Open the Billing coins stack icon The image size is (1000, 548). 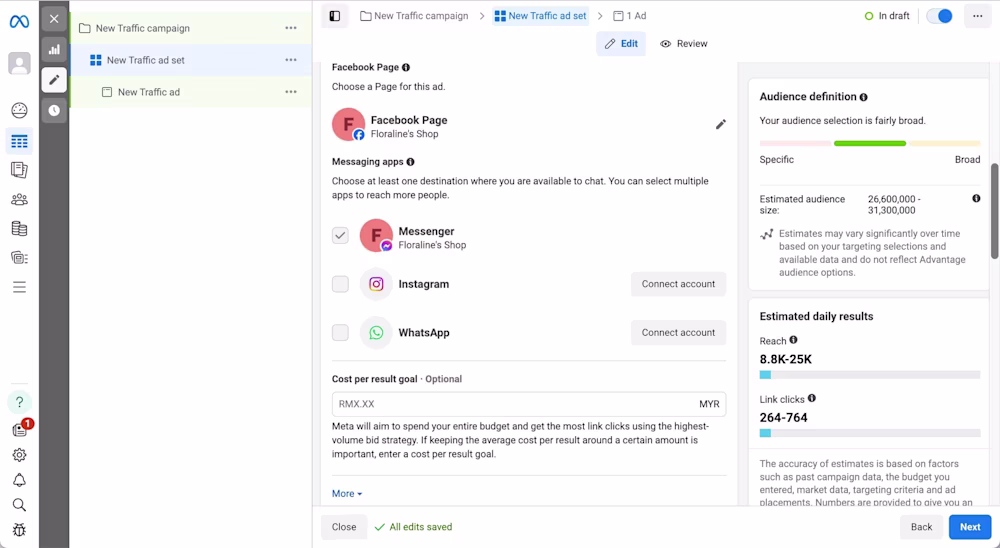(19, 228)
